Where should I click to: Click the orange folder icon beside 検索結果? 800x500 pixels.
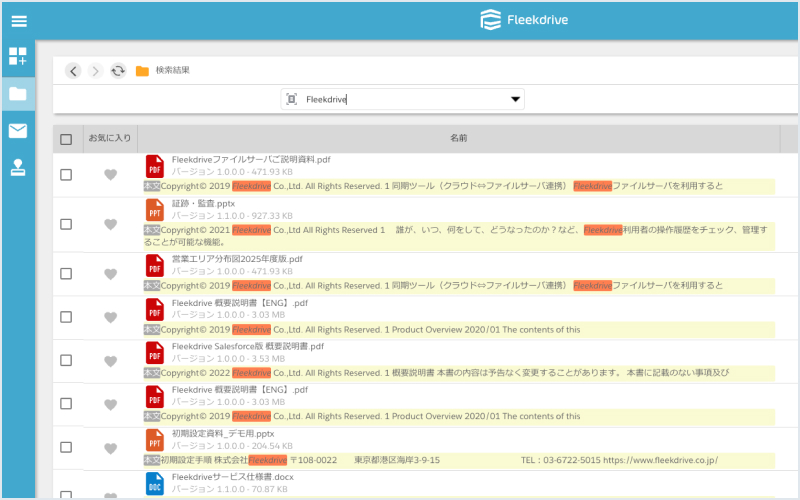[x=142, y=71]
